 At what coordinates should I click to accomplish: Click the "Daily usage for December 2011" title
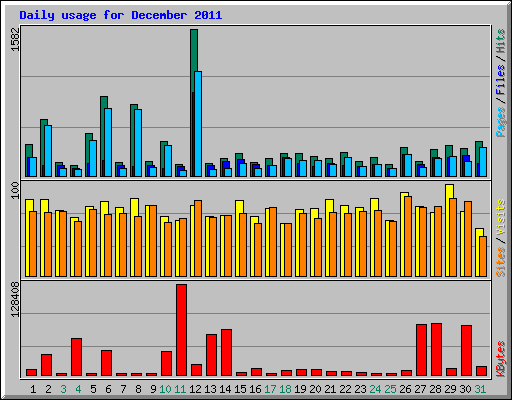121,15
